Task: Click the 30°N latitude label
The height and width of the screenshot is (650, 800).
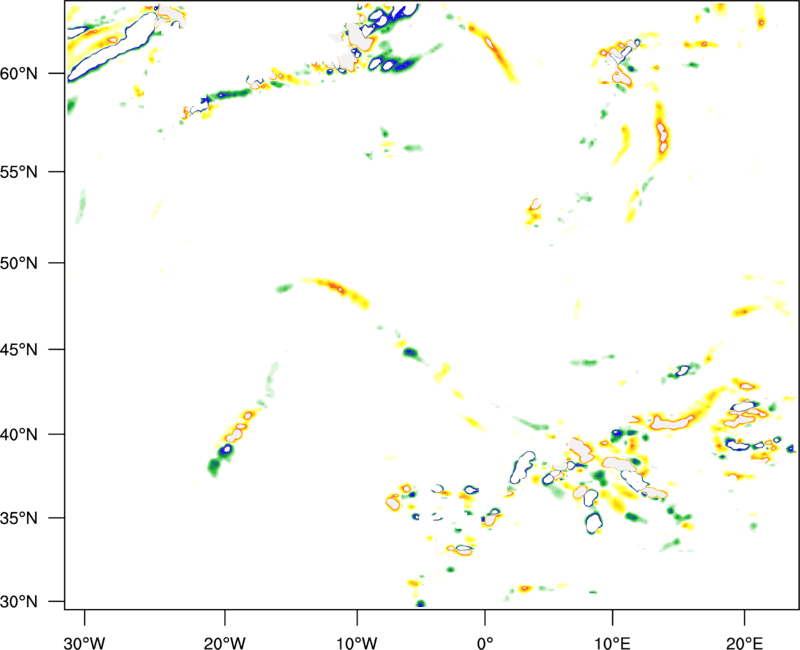Action: [x=19, y=602]
